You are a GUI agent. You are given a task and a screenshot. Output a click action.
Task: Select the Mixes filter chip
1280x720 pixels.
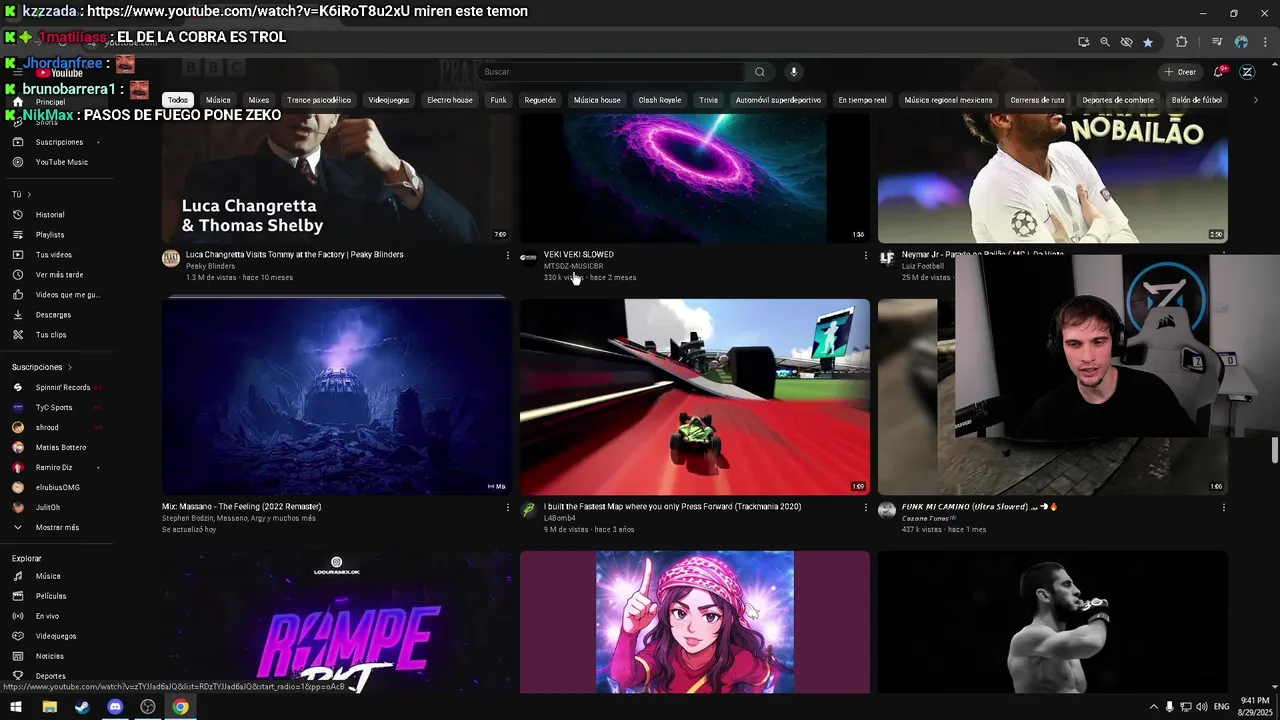click(x=259, y=100)
